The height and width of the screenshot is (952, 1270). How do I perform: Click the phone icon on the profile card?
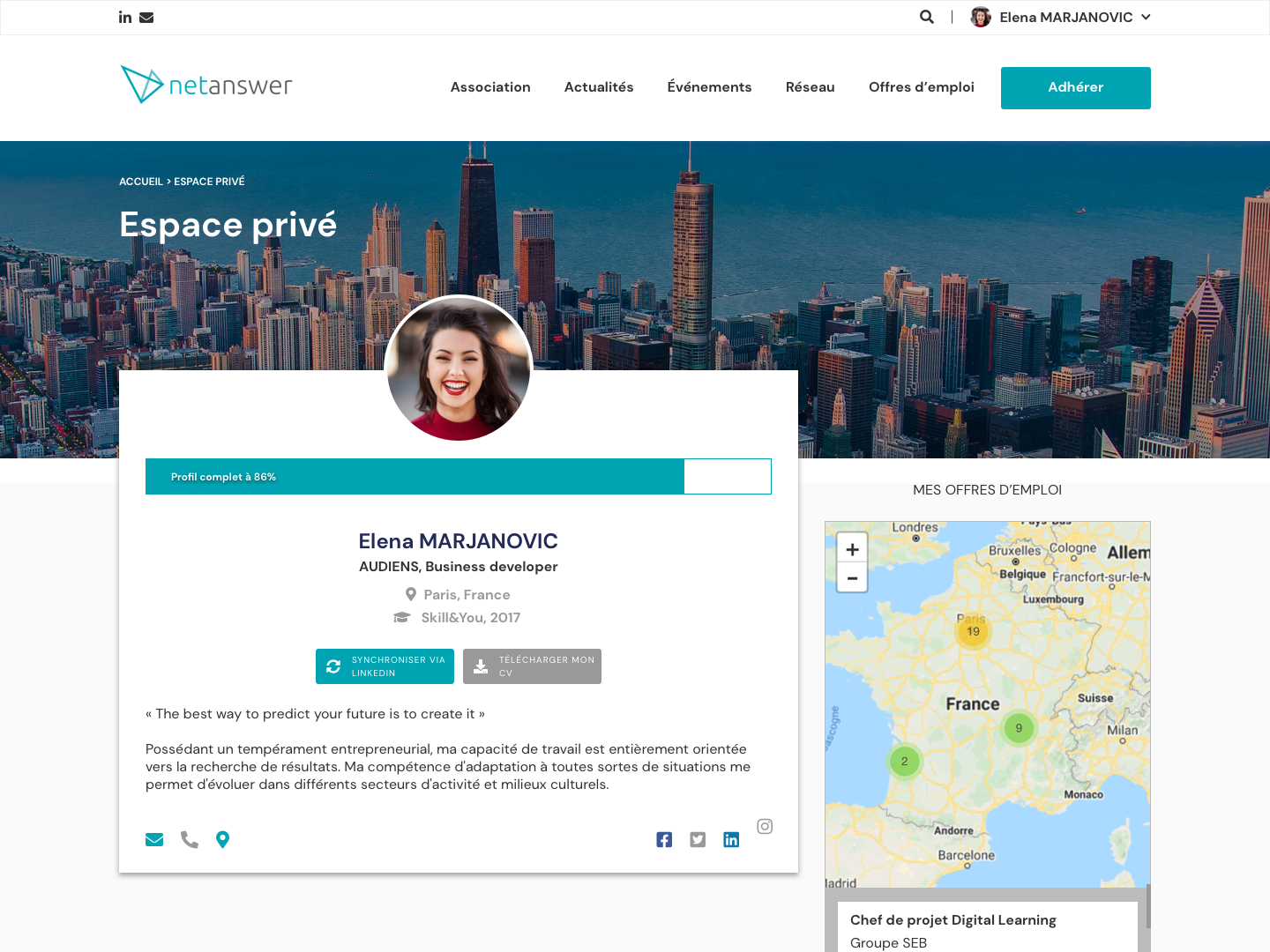coord(189,839)
